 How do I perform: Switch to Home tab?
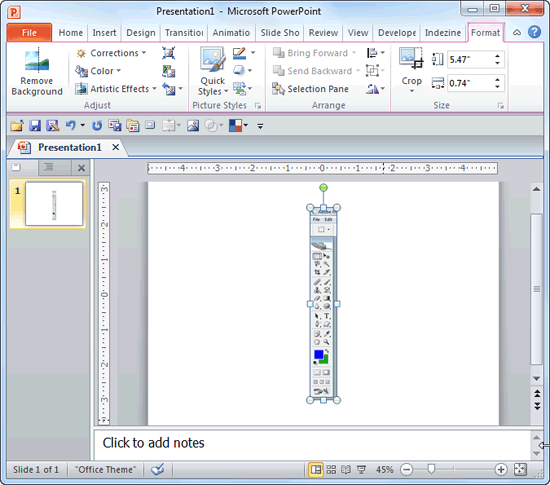tap(71, 33)
